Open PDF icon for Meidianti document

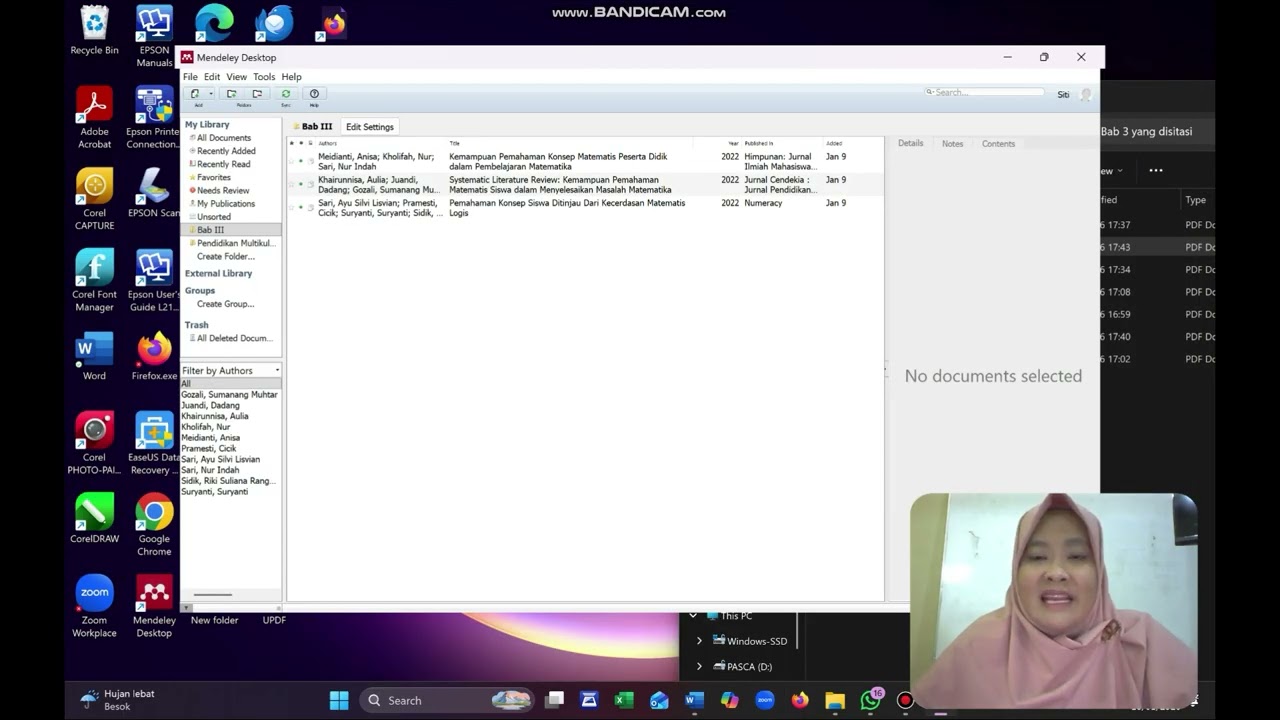311,160
